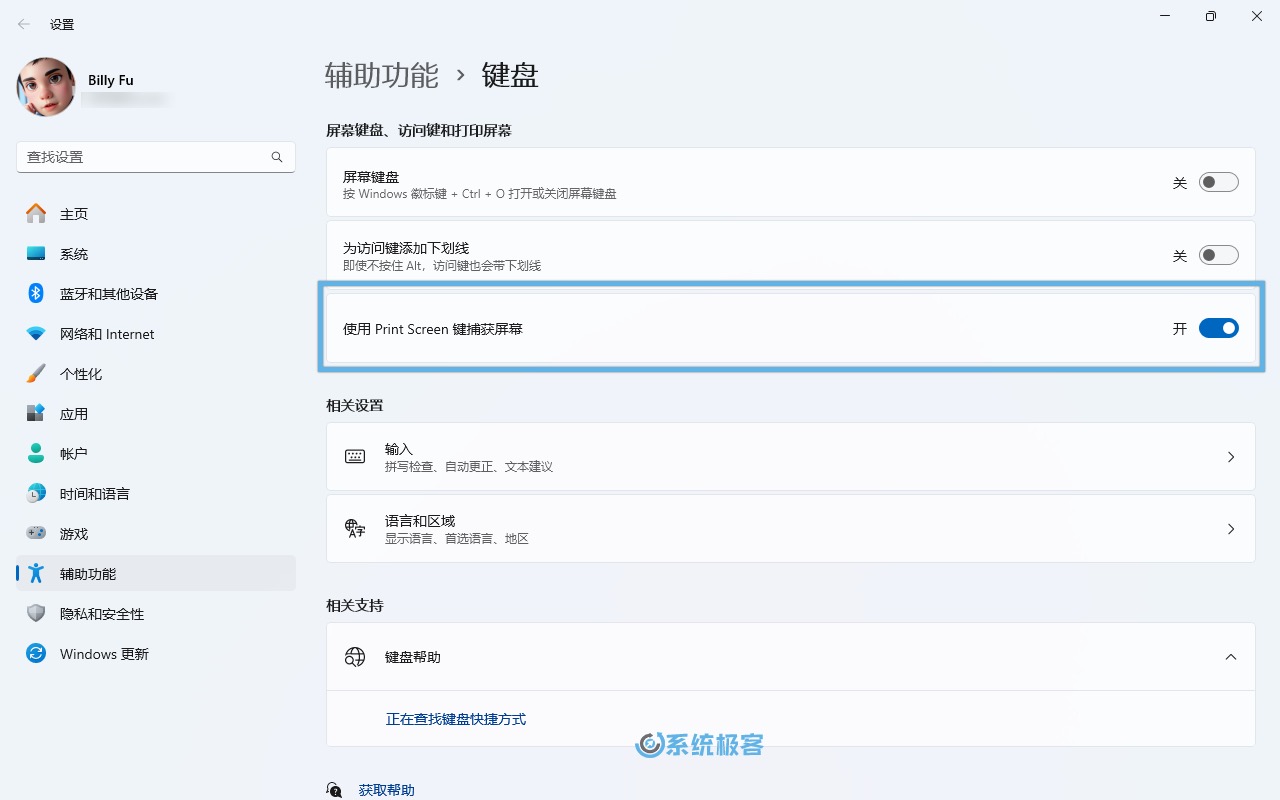Screen dimensions: 1280x800
Task: Click the 获取帮助 link
Action: pos(386,790)
